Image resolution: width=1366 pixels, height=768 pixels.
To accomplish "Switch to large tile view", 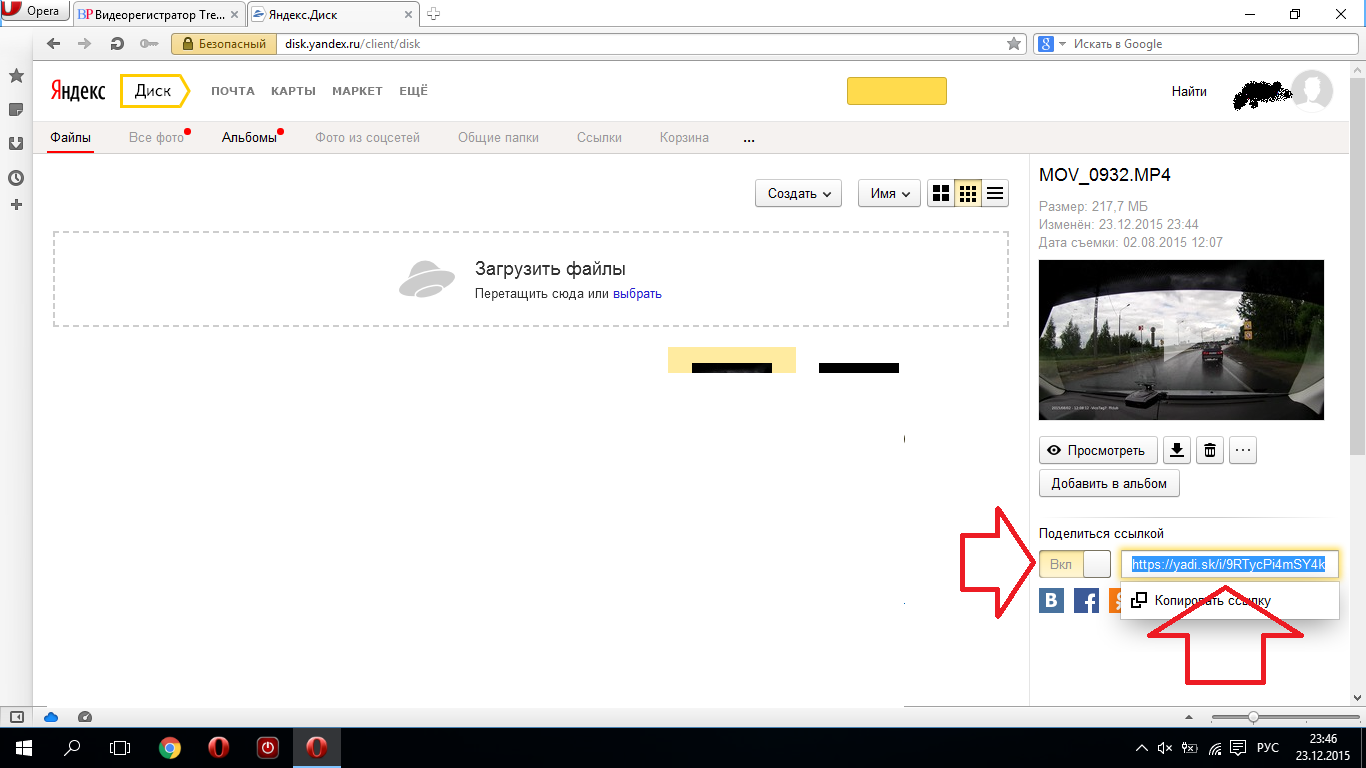I will [940, 194].
